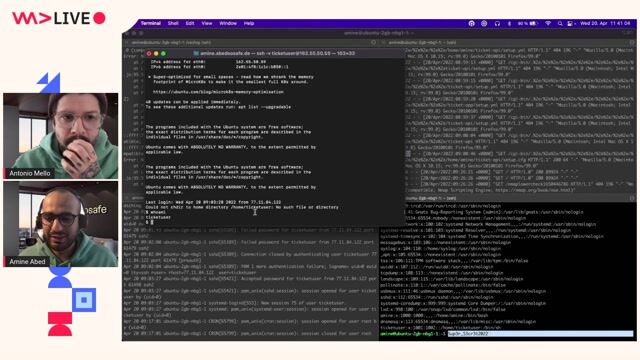Select the right background terminal pane tab
The height and width of the screenshot is (360, 640).
(x=422, y=42)
